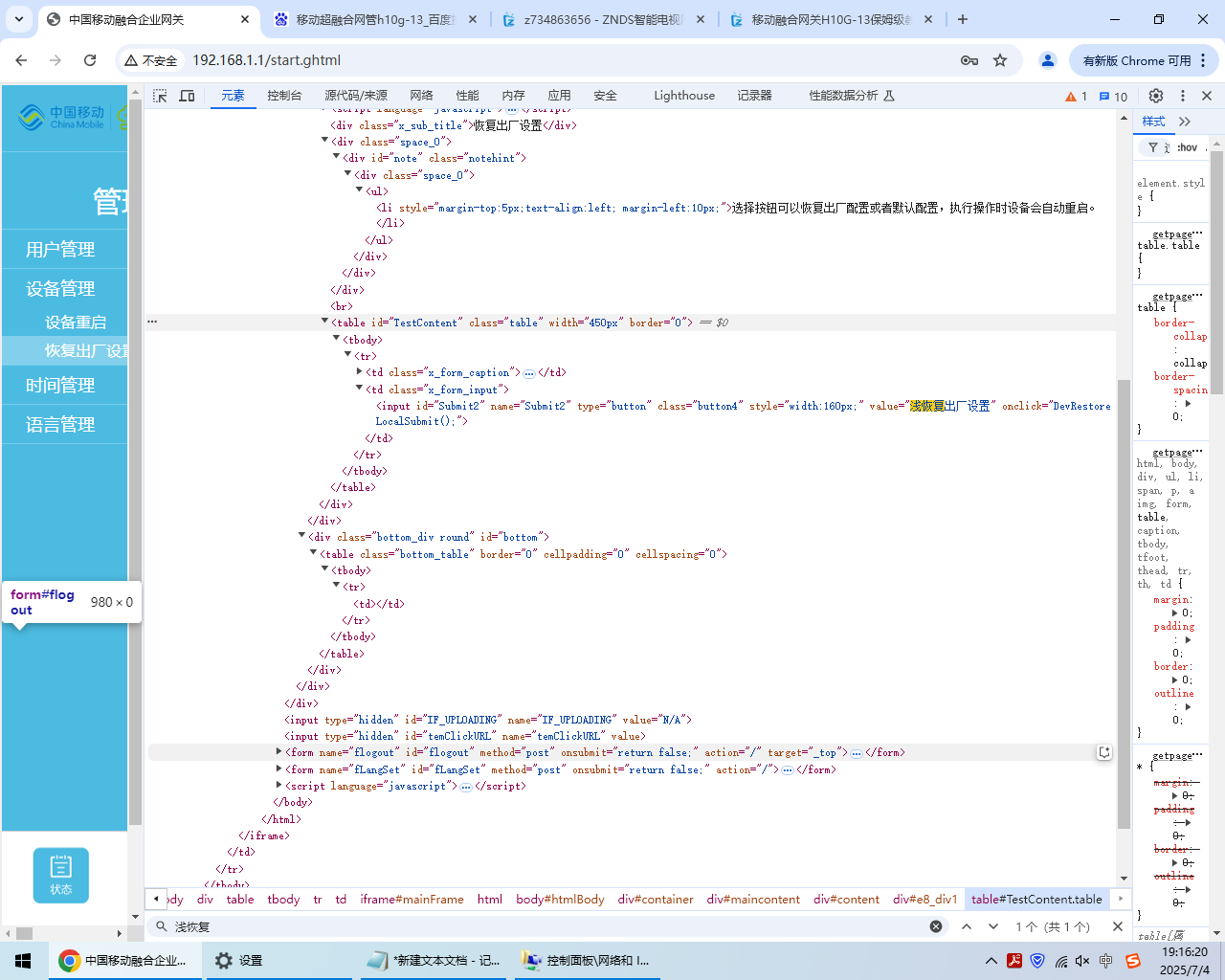This screenshot has width=1225, height=980.
Task: Collapse the td class="x_form_input" node
Action: tap(359, 389)
